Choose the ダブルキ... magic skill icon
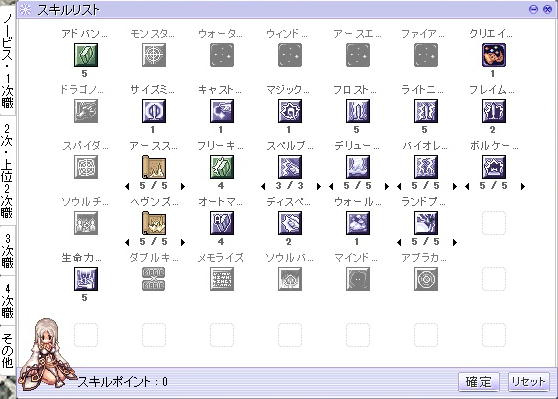 [154, 279]
